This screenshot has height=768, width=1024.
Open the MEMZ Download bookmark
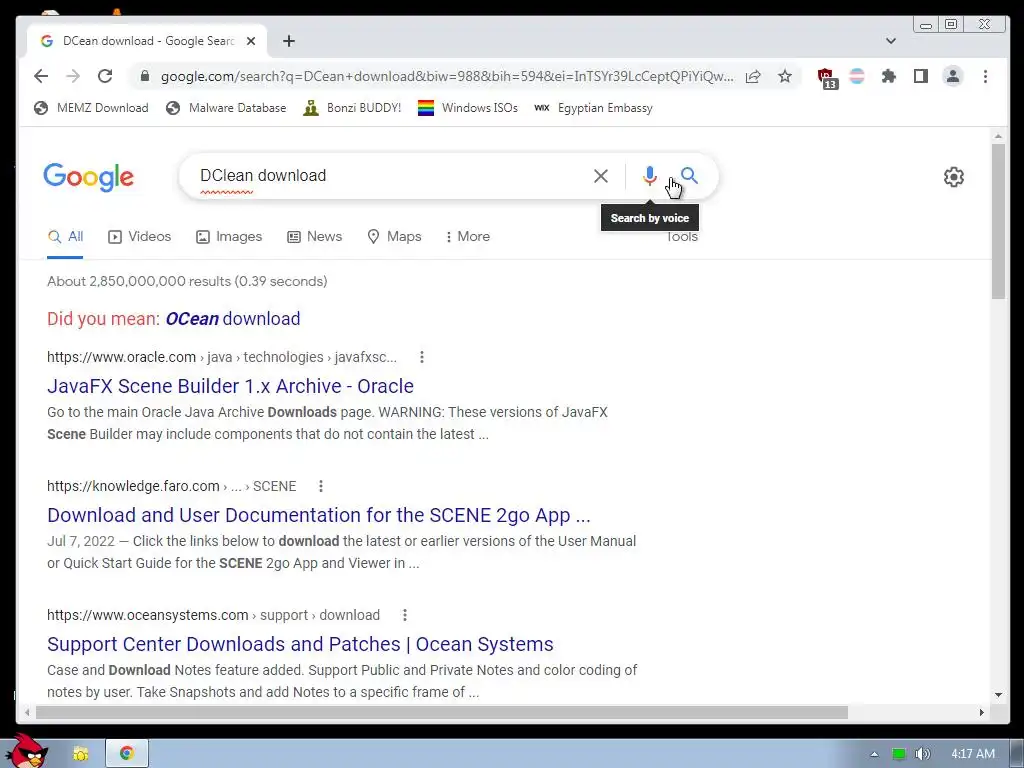point(91,108)
